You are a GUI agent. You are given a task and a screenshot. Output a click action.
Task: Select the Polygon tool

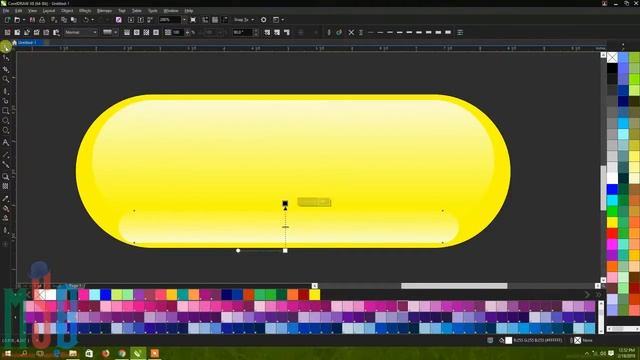pyautogui.click(x=6, y=131)
